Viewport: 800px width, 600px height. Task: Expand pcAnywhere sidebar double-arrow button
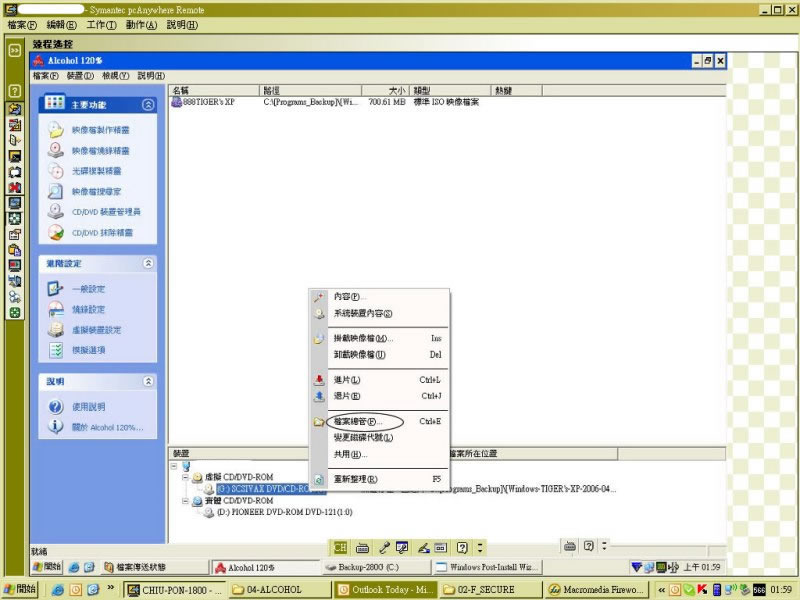pyautogui.click(x=15, y=50)
